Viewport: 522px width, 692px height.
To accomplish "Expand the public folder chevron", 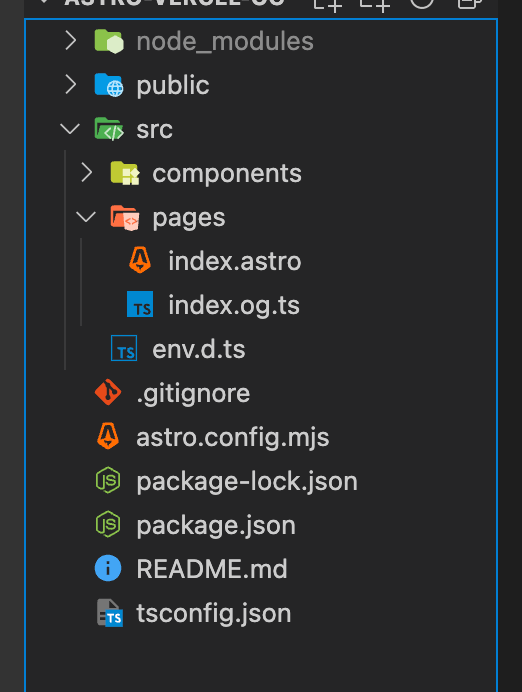I will [x=71, y=84].
